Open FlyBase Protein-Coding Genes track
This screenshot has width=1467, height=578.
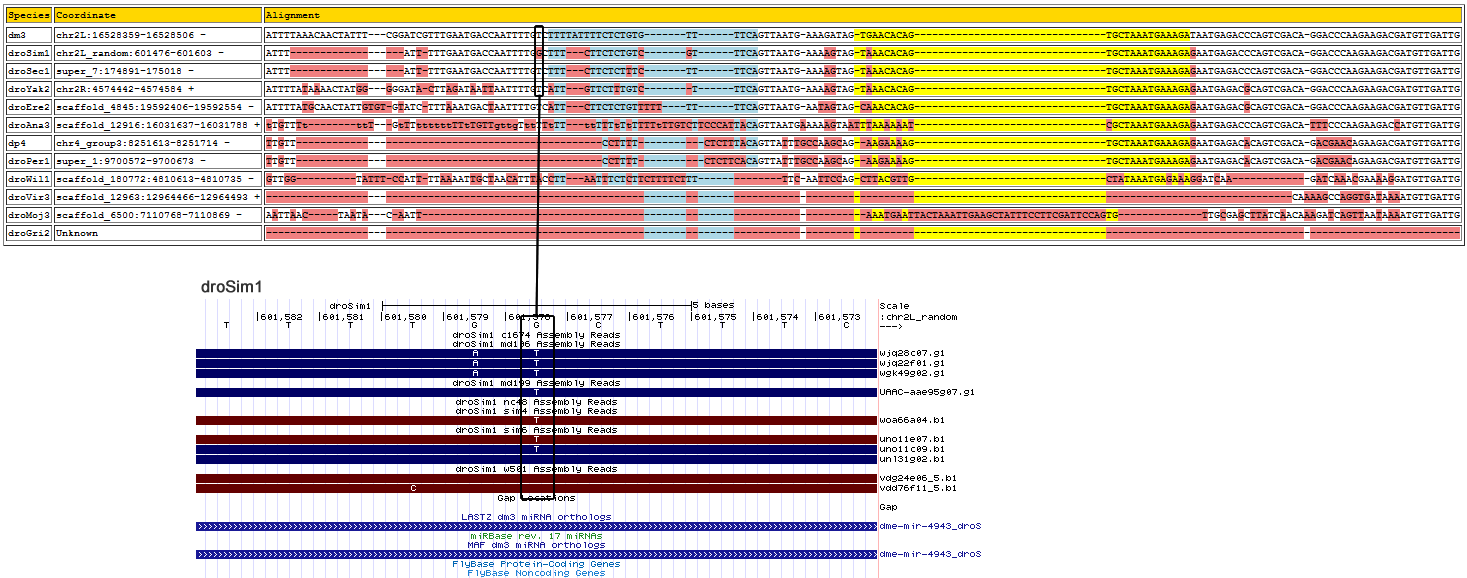[x=536, y=564]
